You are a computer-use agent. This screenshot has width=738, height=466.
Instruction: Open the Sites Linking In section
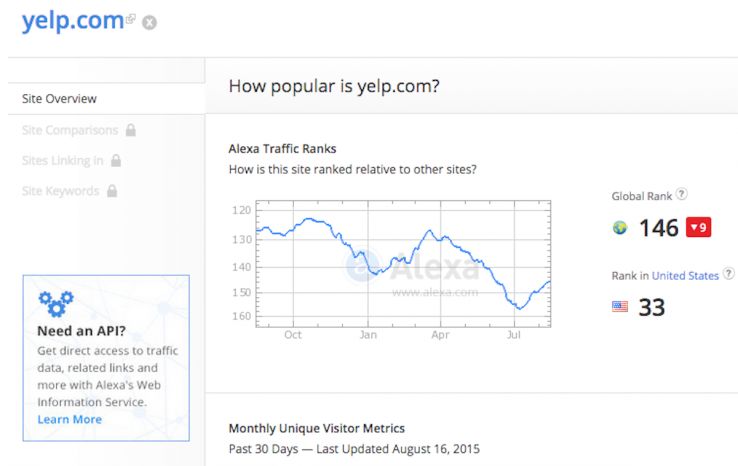pyautogui.click(x=62, y=160)
